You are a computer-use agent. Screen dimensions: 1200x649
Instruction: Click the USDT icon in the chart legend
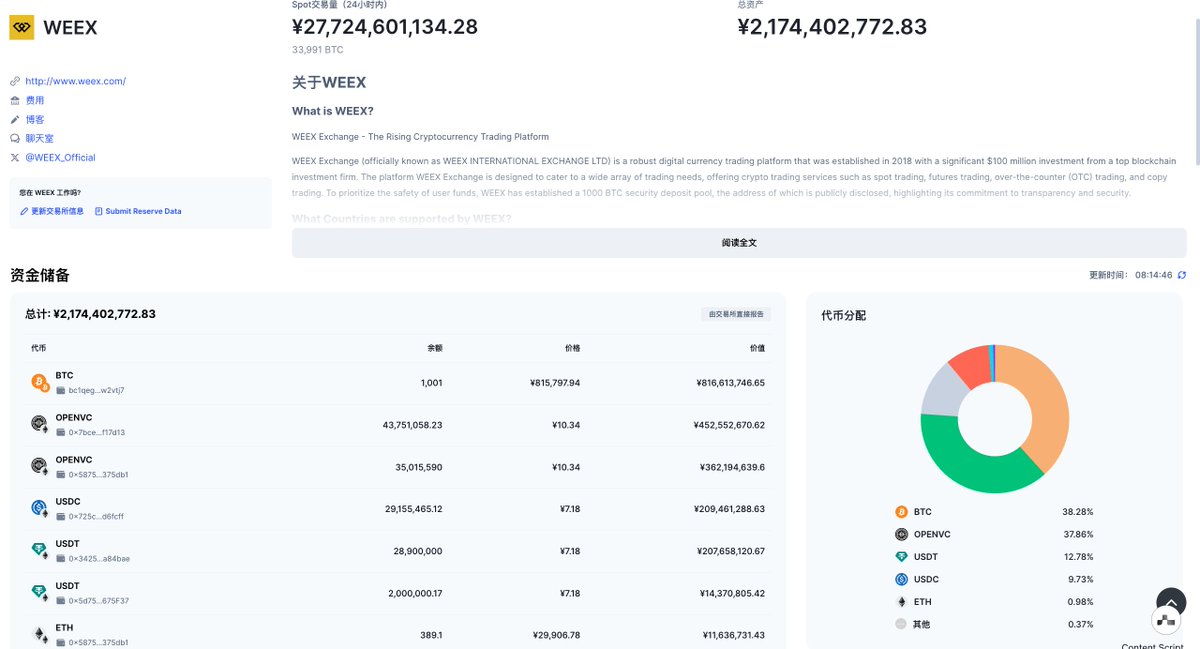click(901, 557)
